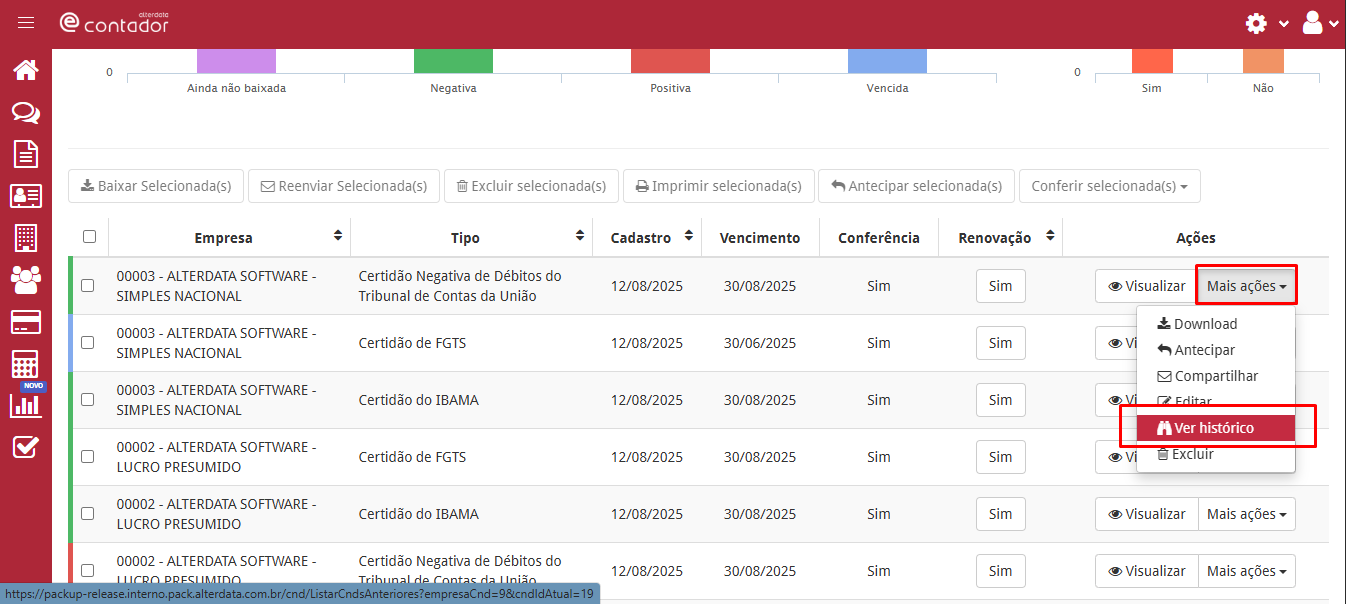Toggle the Renovação Sim button for 00002 Certidão do IBAMA
The image size is (1346, 604).
[x=1001, y=514]
